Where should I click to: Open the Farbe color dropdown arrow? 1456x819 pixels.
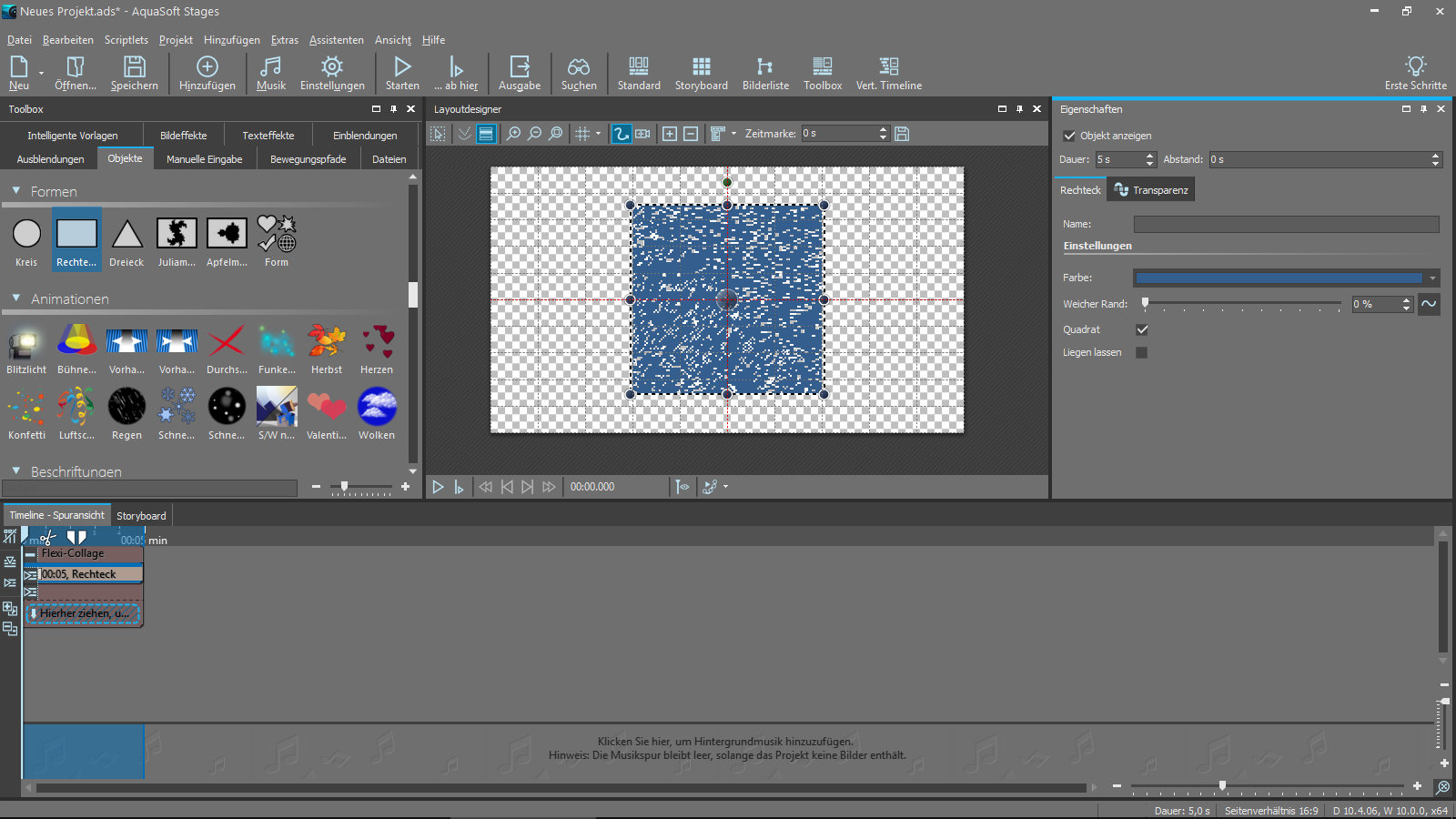tap(1433, 278)
